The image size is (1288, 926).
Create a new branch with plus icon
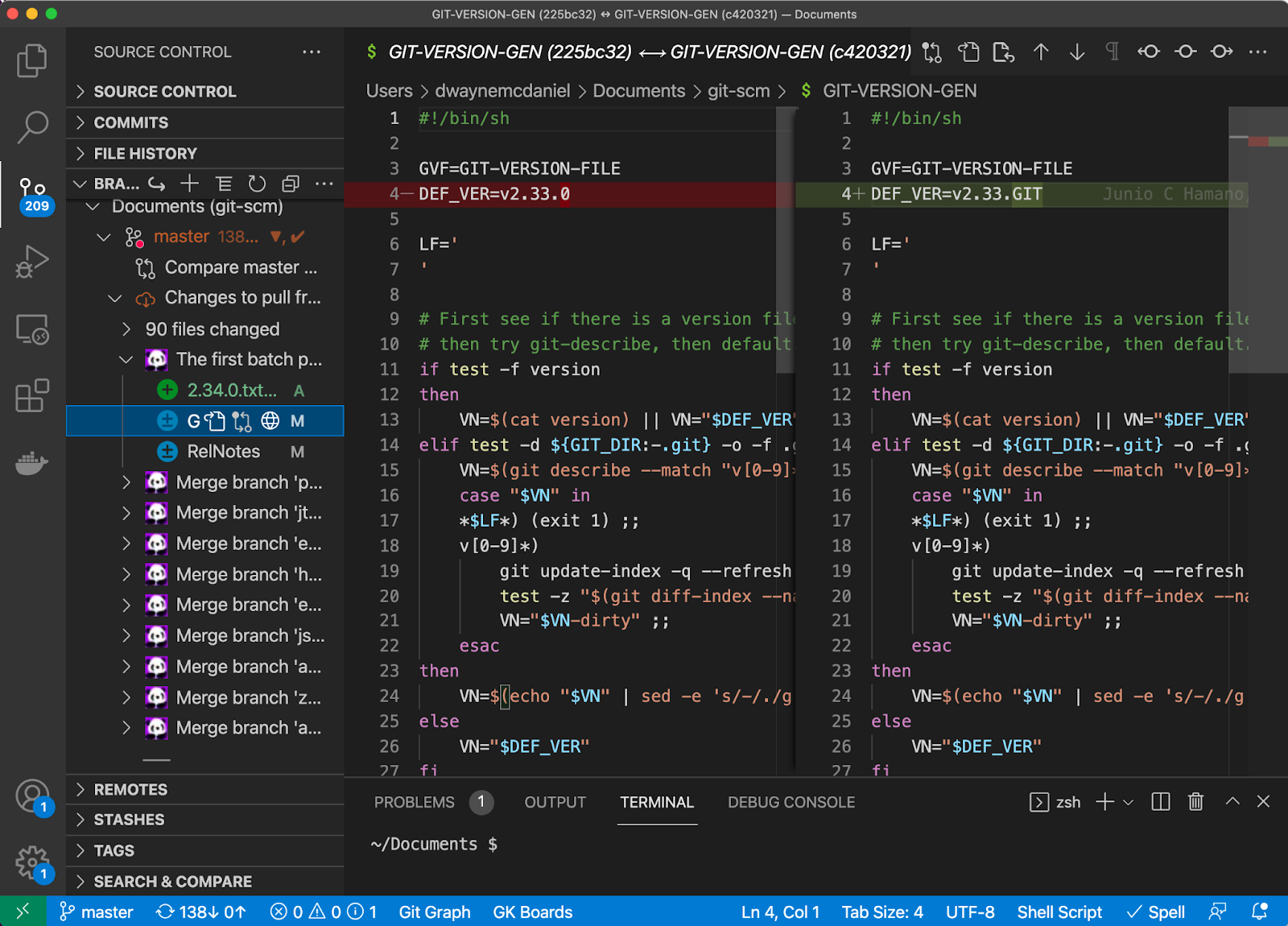coord(190,184)
